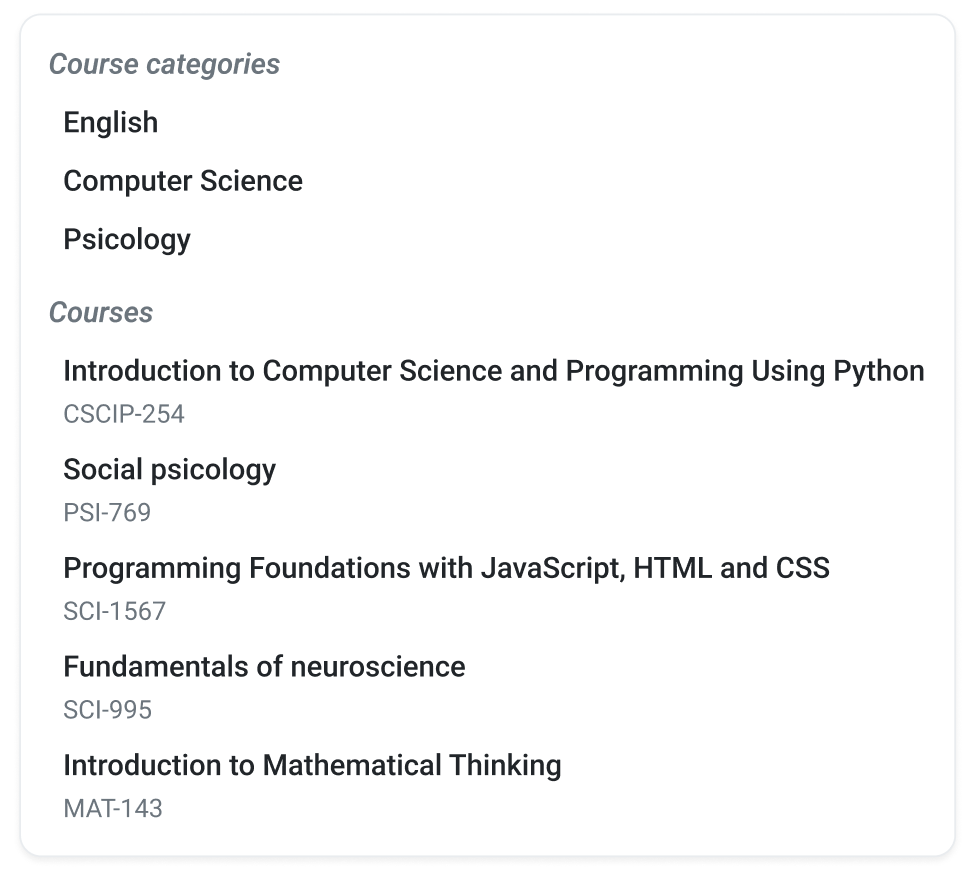
Task: Open Introduction to Mathematical Thinking course
Action: [312, 765]
